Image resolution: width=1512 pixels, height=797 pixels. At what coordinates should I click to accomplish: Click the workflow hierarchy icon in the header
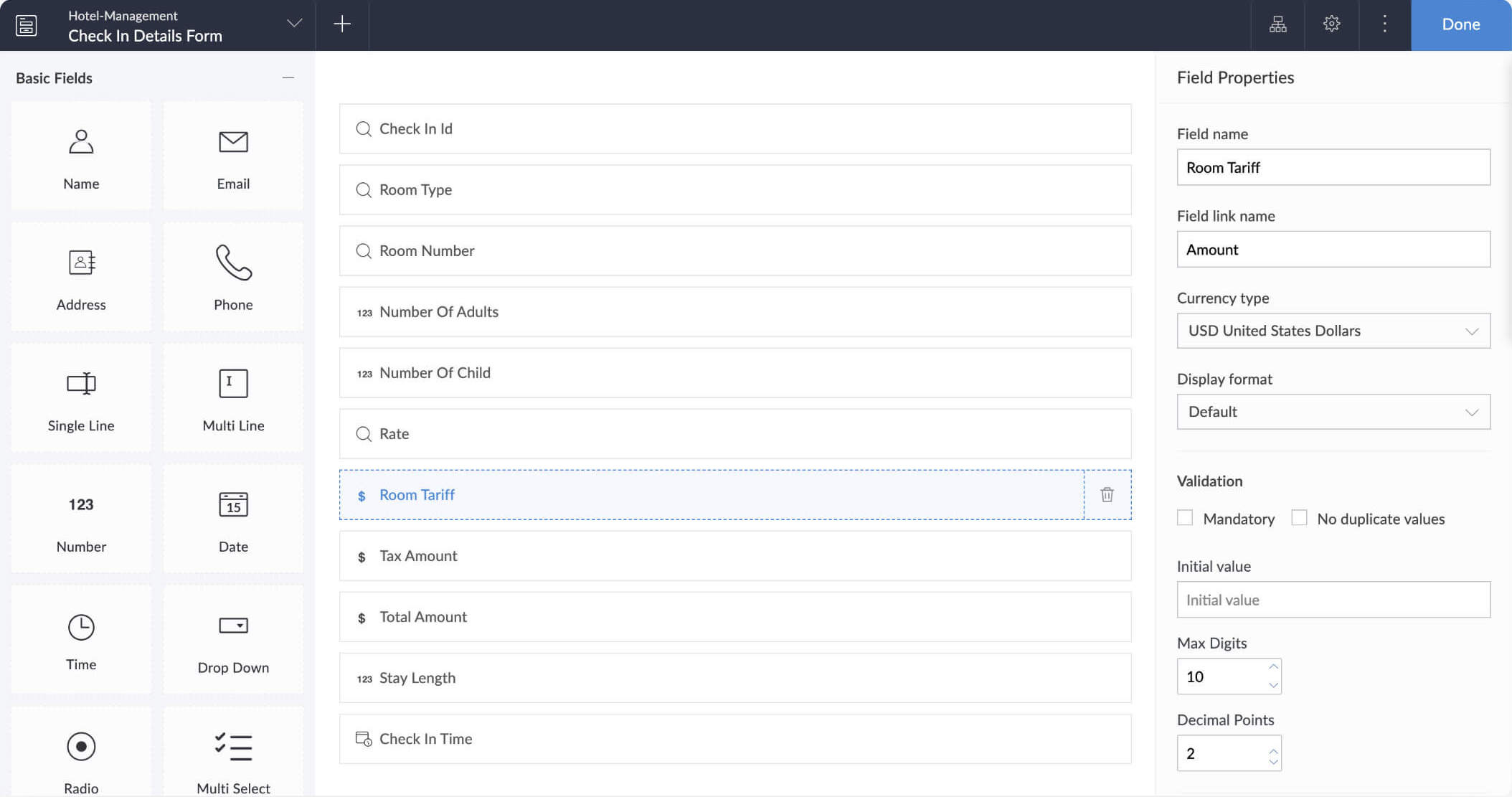tap(1277, 24)
